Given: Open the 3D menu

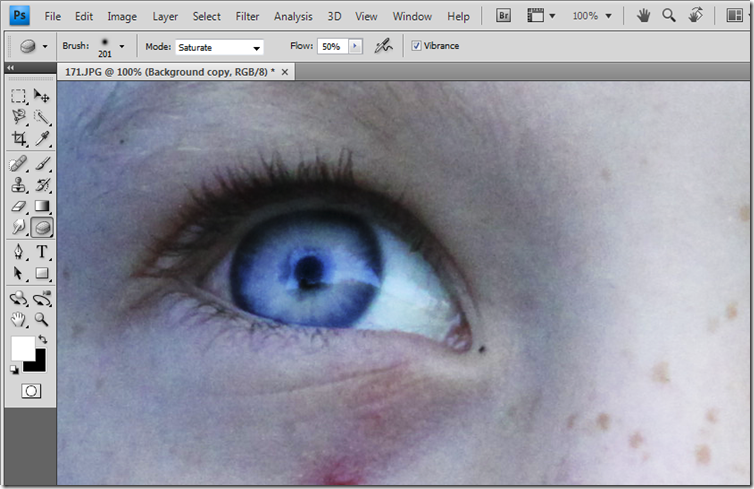Looking at the screenshot, I should [x=334, y=16].
